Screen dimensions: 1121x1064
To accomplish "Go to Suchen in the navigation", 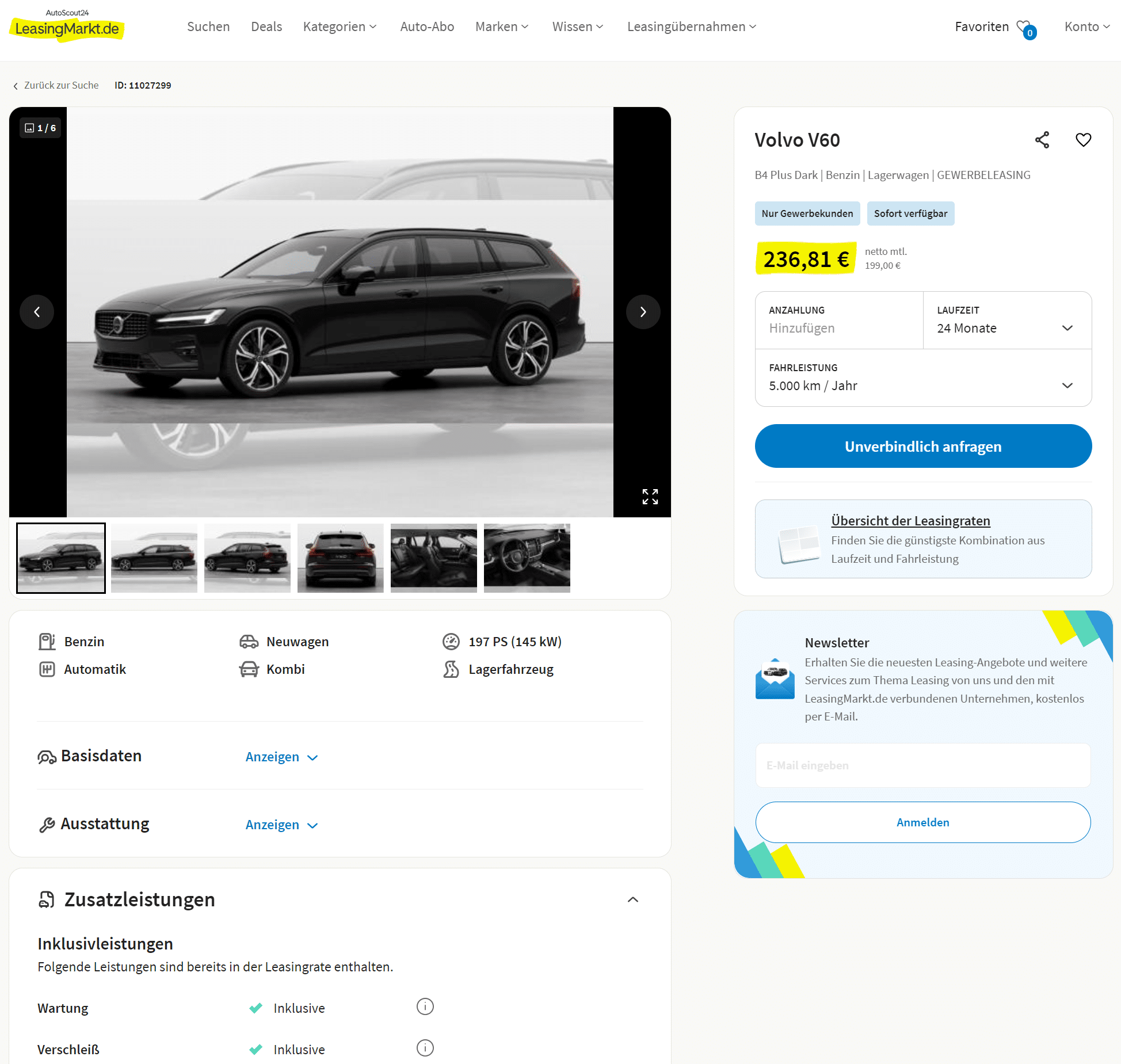I will [x=208, y=26].
